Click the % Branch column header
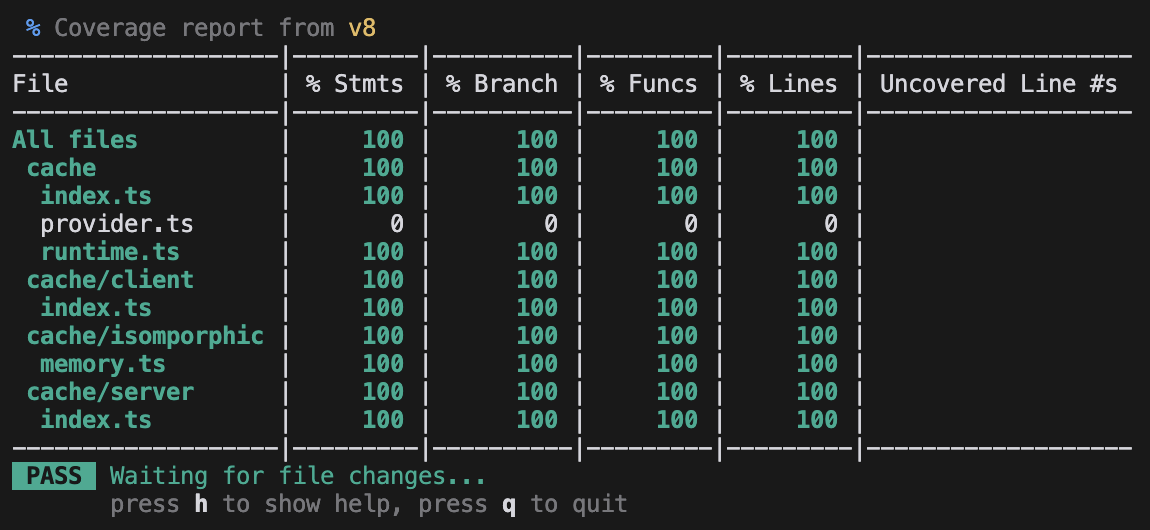The width and height of the screenshot is (1150, 530). 502,84
